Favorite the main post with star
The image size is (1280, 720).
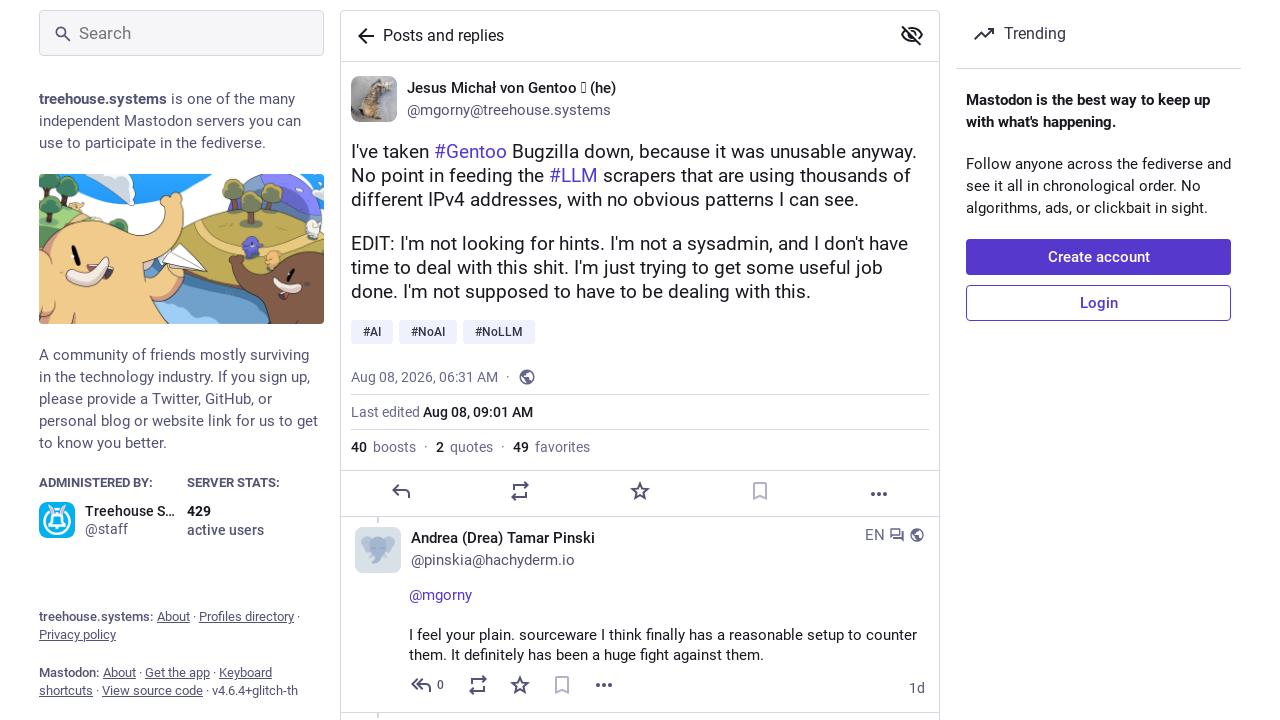point(640,492)
